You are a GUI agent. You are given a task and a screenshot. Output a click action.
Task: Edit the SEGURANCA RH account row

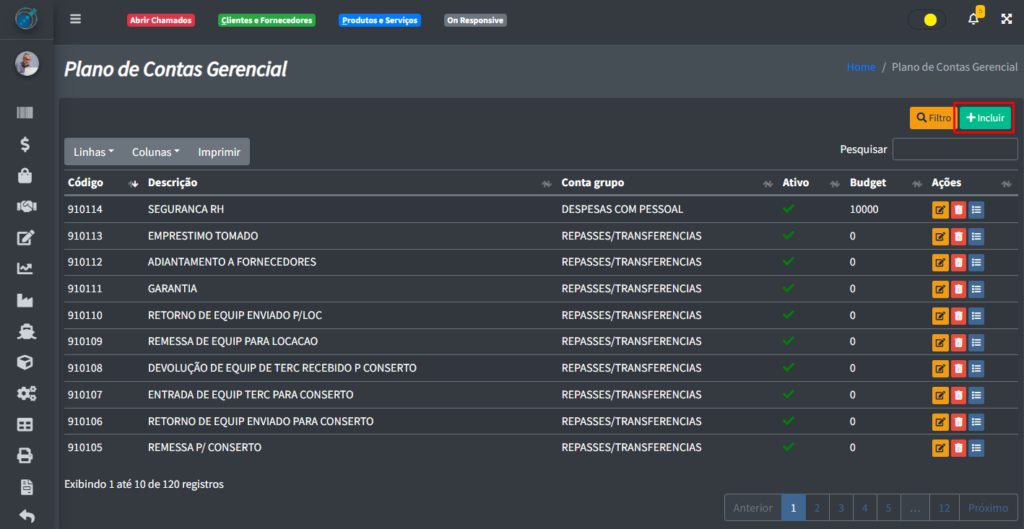pos(940,210)
